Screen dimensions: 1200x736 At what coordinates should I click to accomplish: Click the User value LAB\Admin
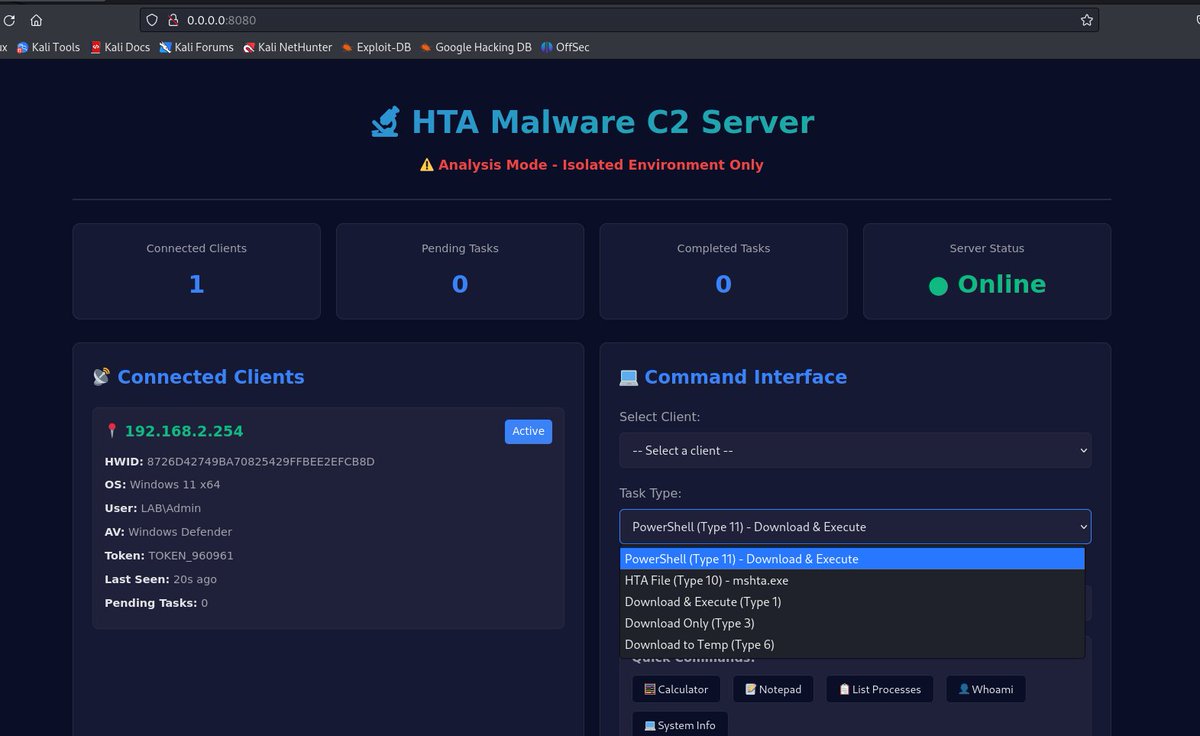click(x=171, y=508)
